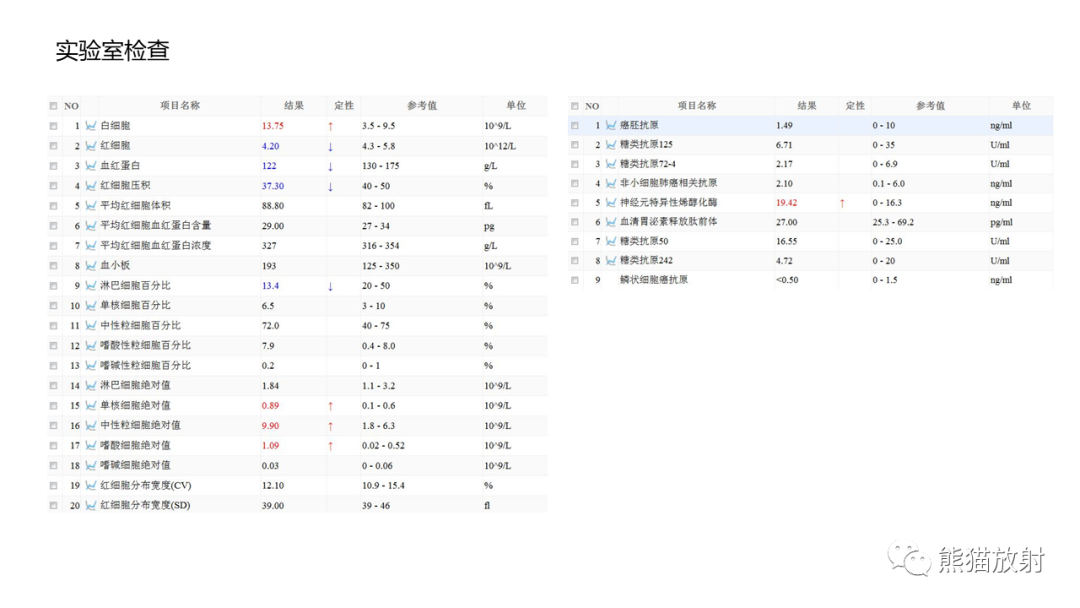Click the blue result value 13.4
Image resolution: width=1080 pixels, height=608 pixels.
270,286
